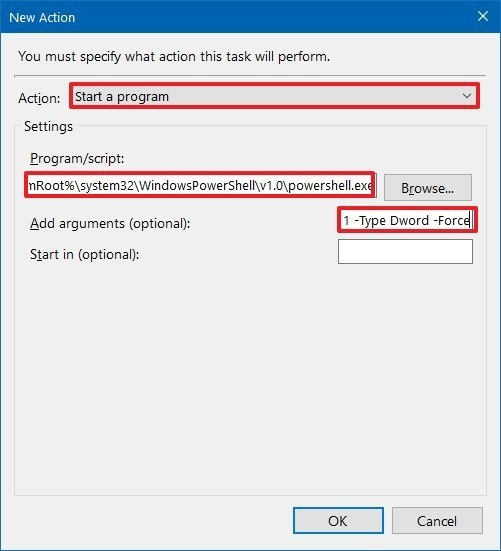Viewport: 501px width, 551px height.
Task: Click the instruction text about specifying an action
Action: click(x=174, y=56)
